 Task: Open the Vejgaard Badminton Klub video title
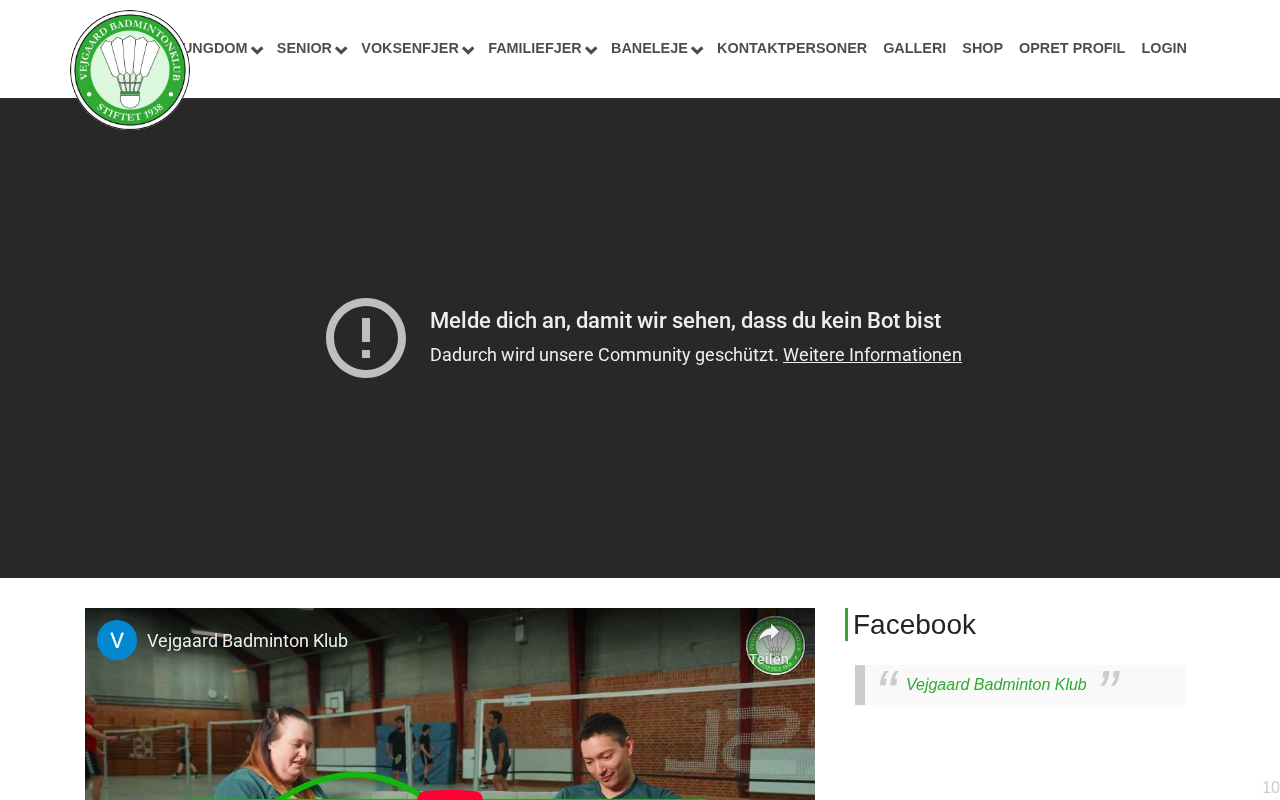[247, 641]
